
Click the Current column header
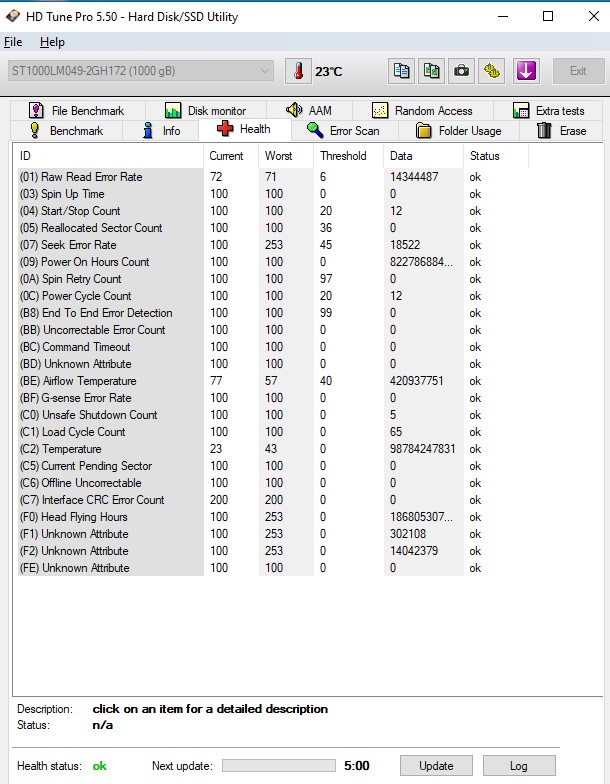point(231,156)
